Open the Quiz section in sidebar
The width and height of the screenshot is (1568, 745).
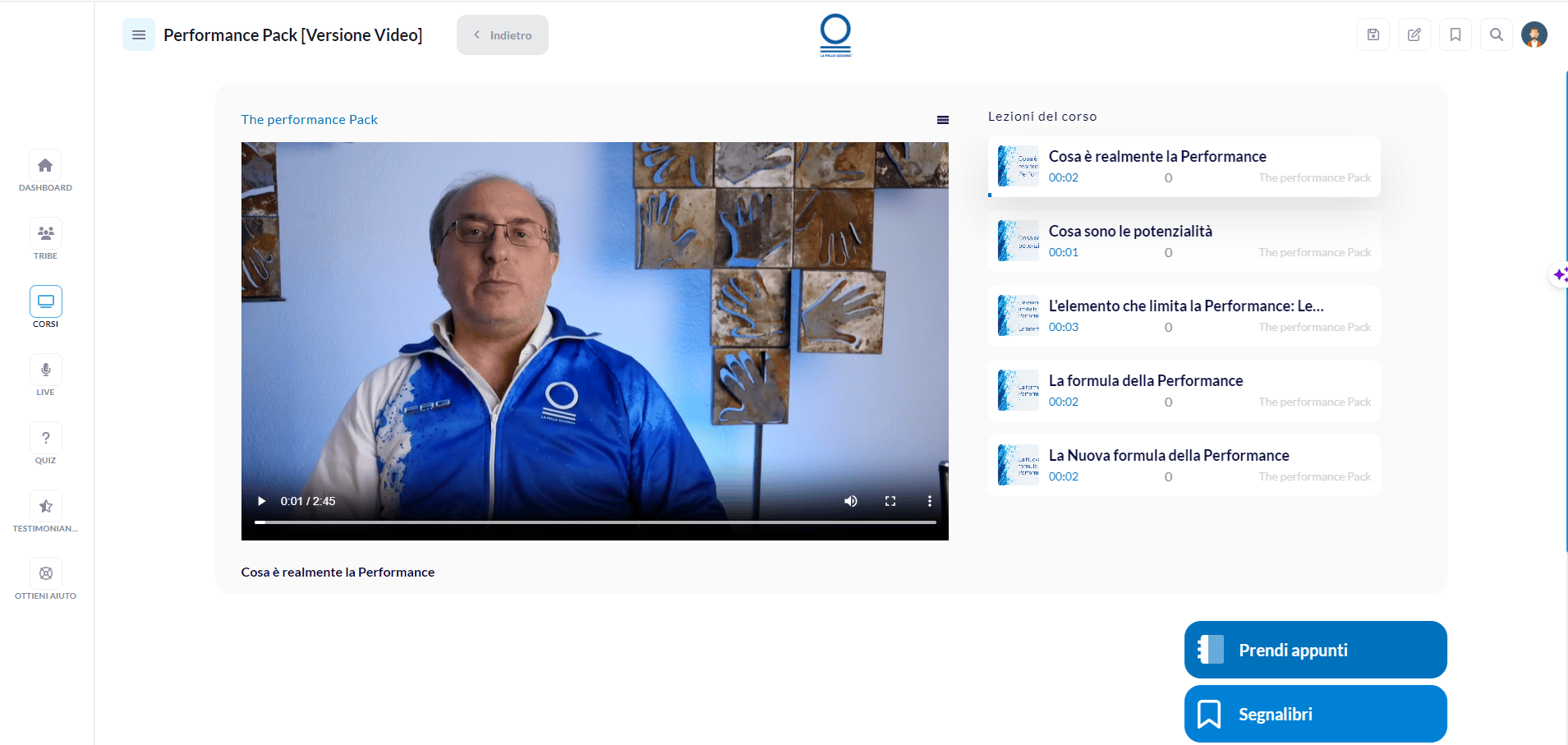45,439
